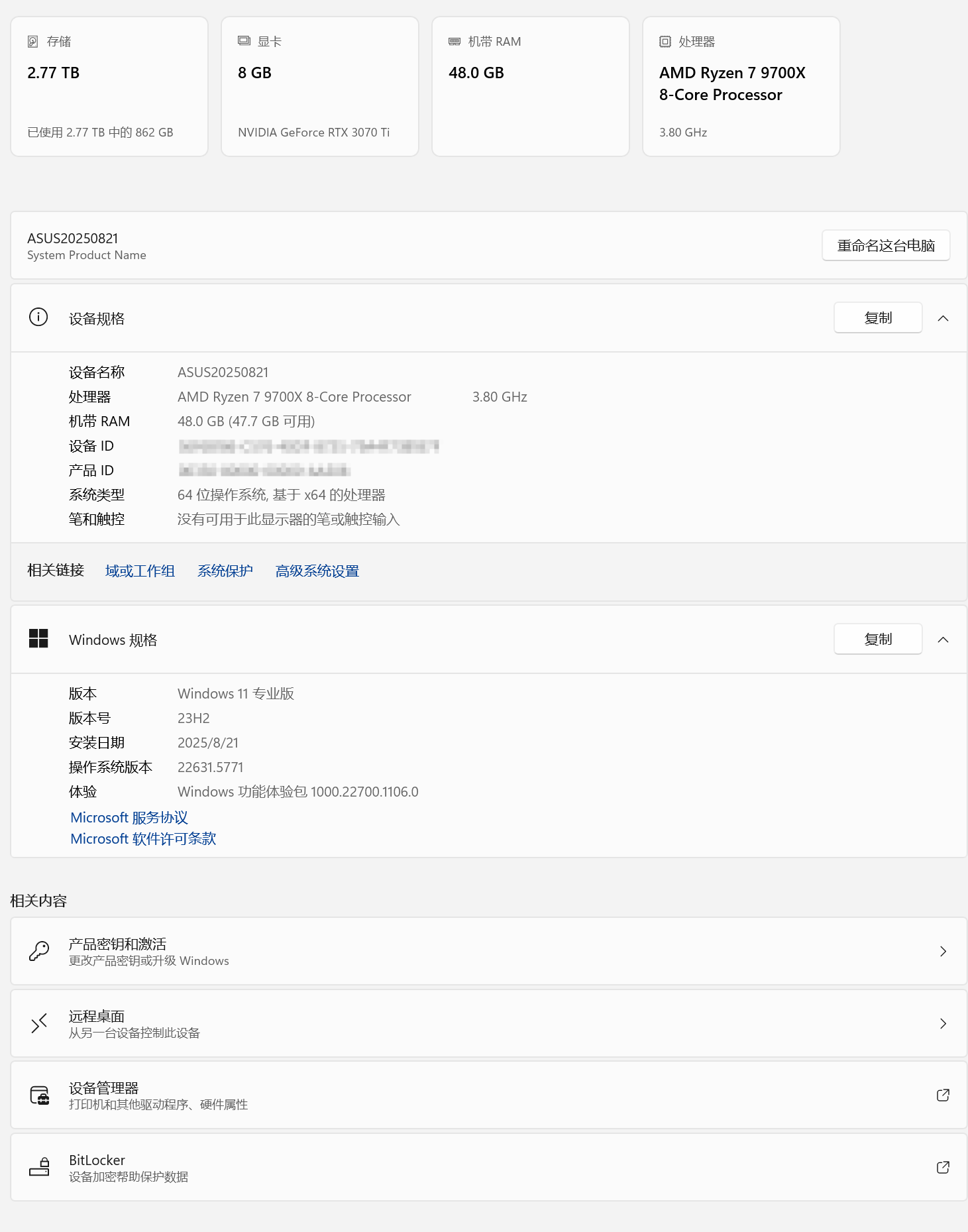
Task: Click the 相关内容 heading
Action: 38,901
